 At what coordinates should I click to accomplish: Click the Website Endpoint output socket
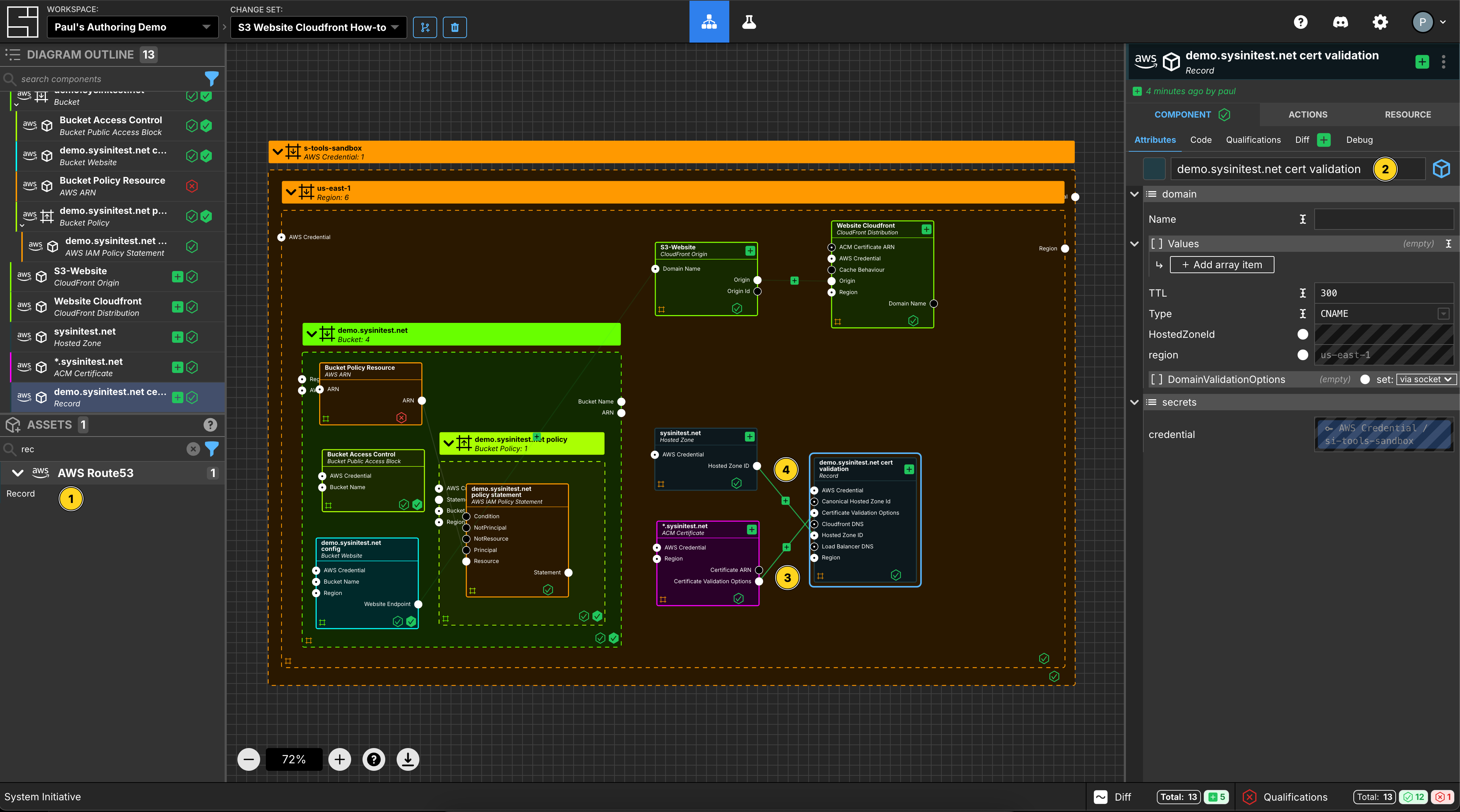pyautogui.click(x=418, y=604)
